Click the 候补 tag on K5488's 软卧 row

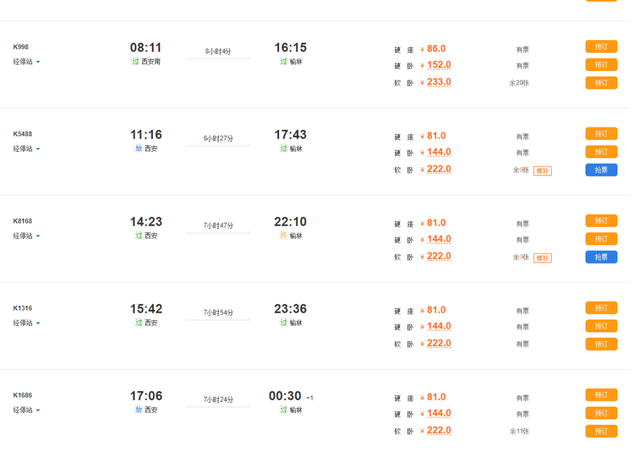(542, 171)
